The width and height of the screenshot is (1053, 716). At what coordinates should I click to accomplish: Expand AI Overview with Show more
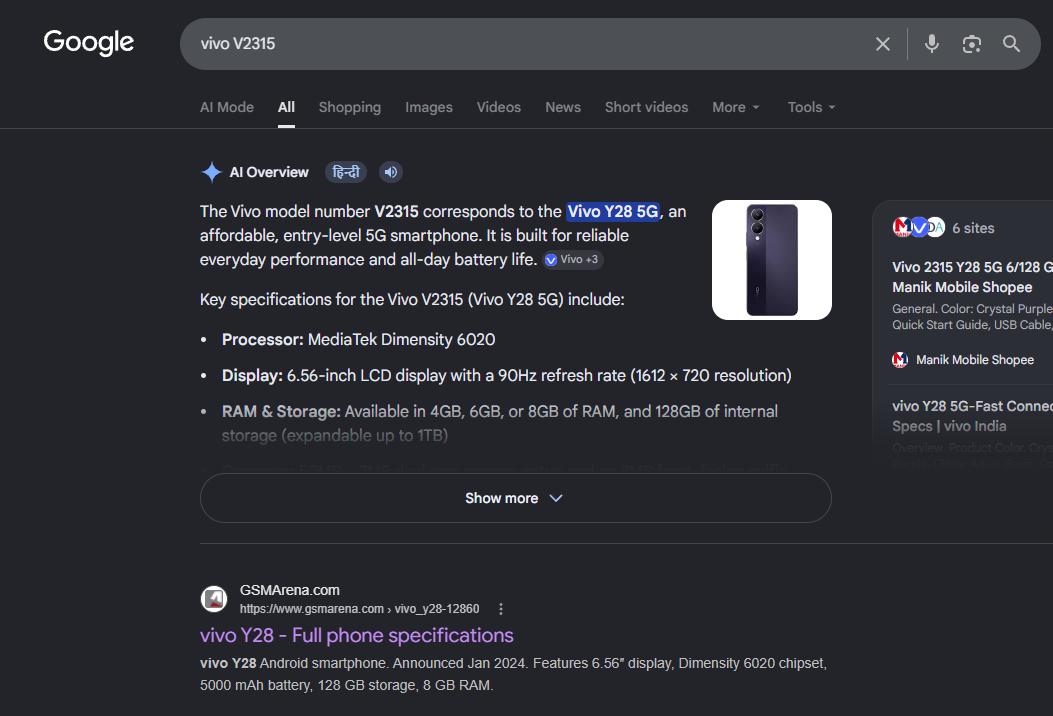coord(516,498)
